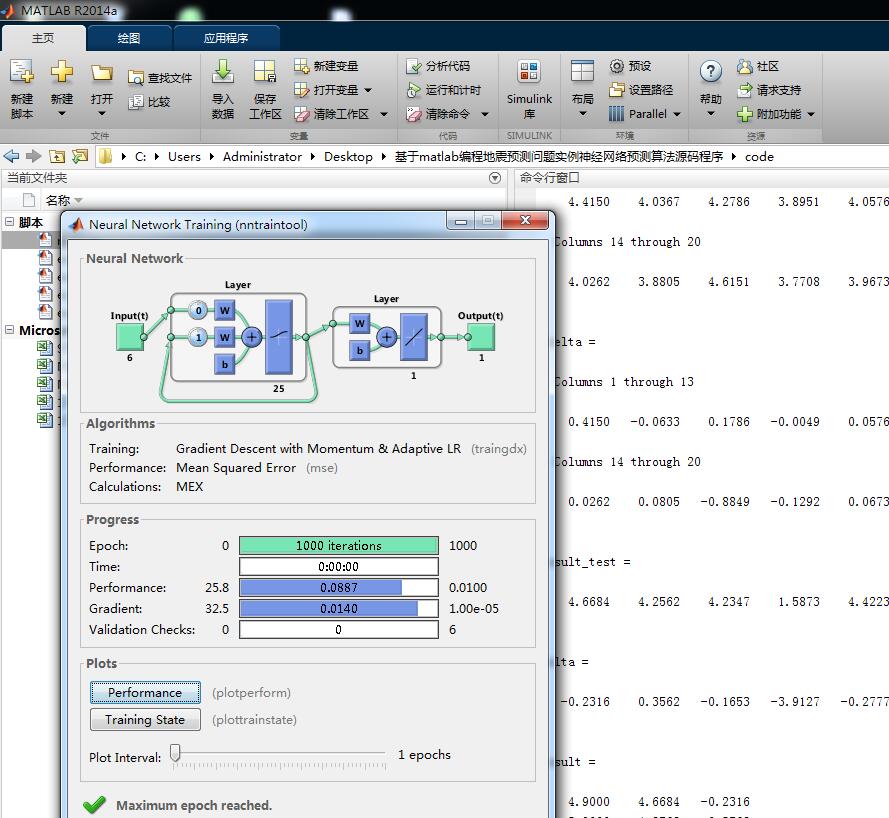Click the yellow plus New (新建) icon
Screen dimensions: 889x818
(61, 72)
